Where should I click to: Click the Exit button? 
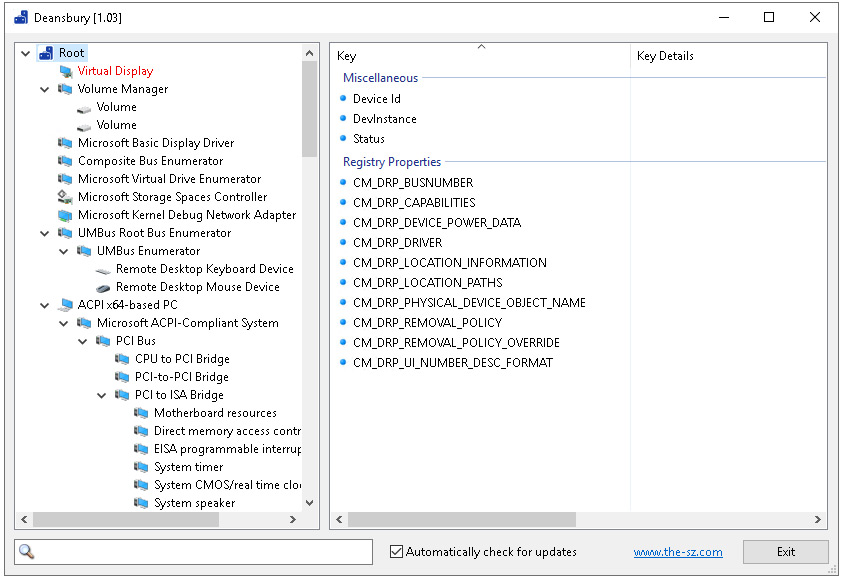785,552
